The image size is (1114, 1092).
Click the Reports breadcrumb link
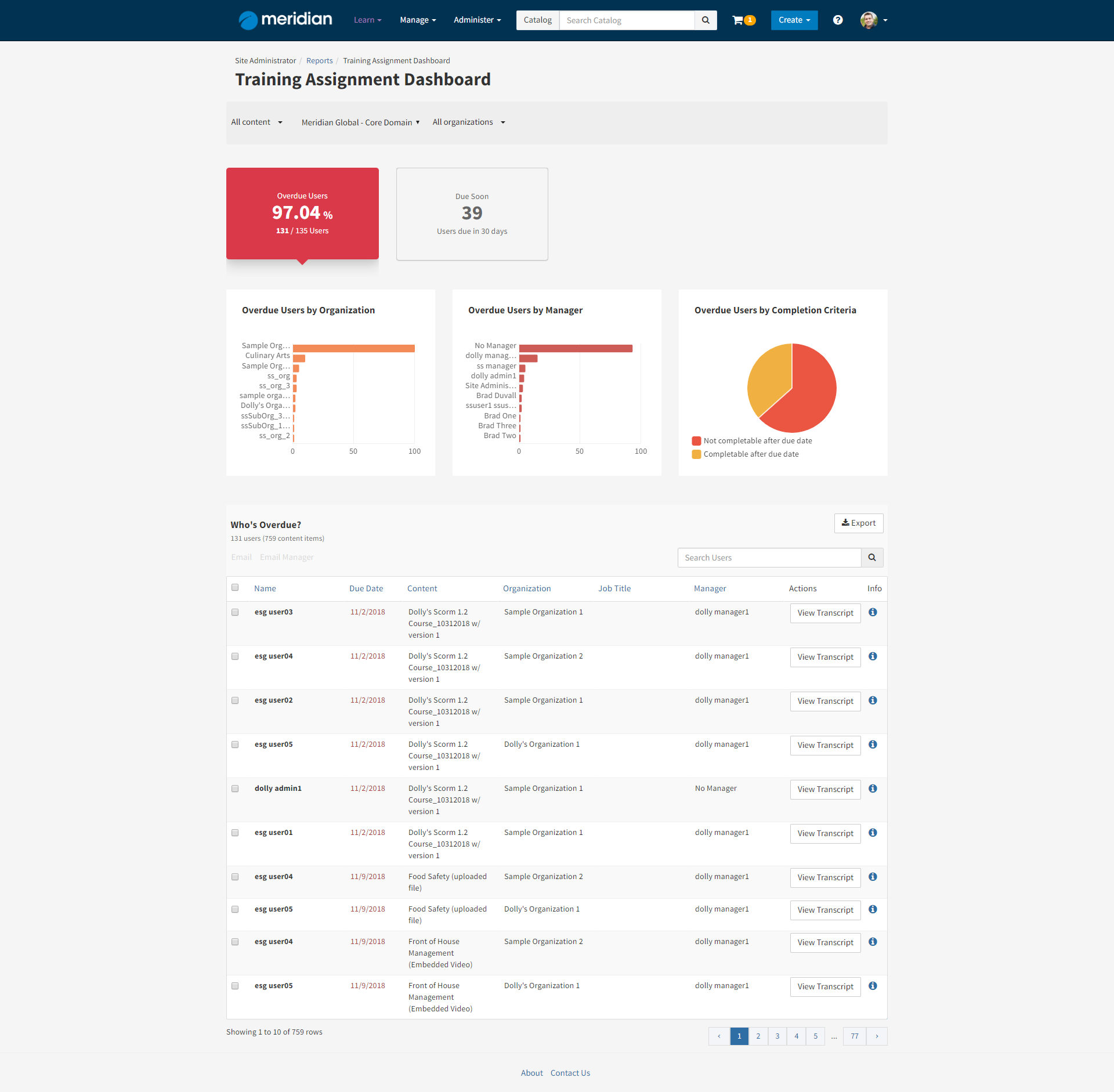[x=319, y=61]
